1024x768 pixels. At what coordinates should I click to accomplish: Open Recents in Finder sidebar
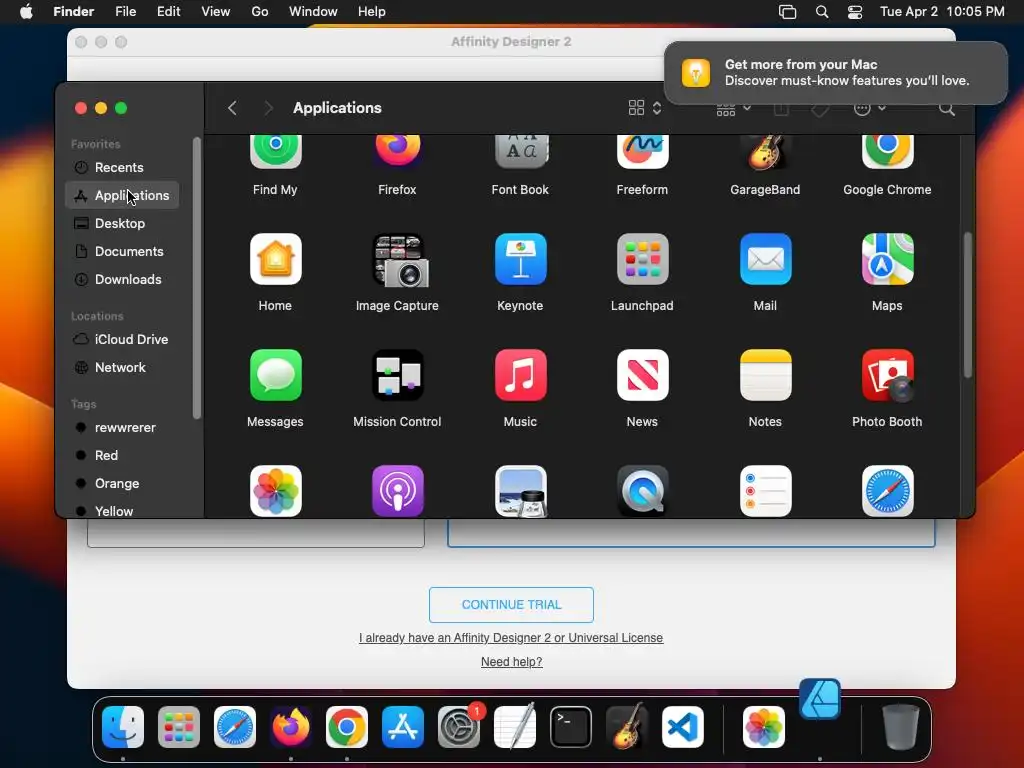tap(121, 167)
